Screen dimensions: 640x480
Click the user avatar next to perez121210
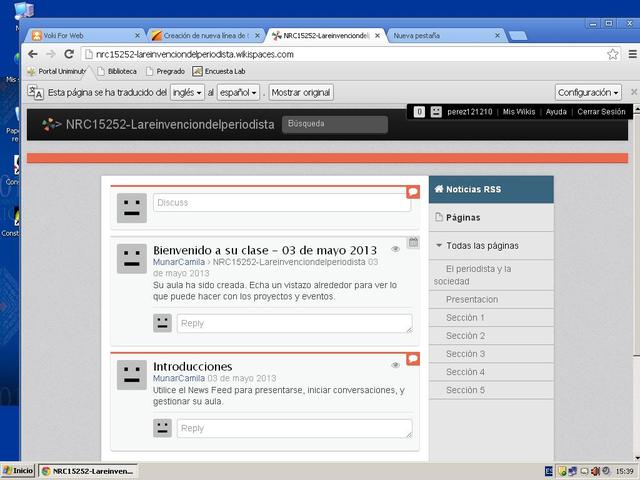click(x=436, y=112)
